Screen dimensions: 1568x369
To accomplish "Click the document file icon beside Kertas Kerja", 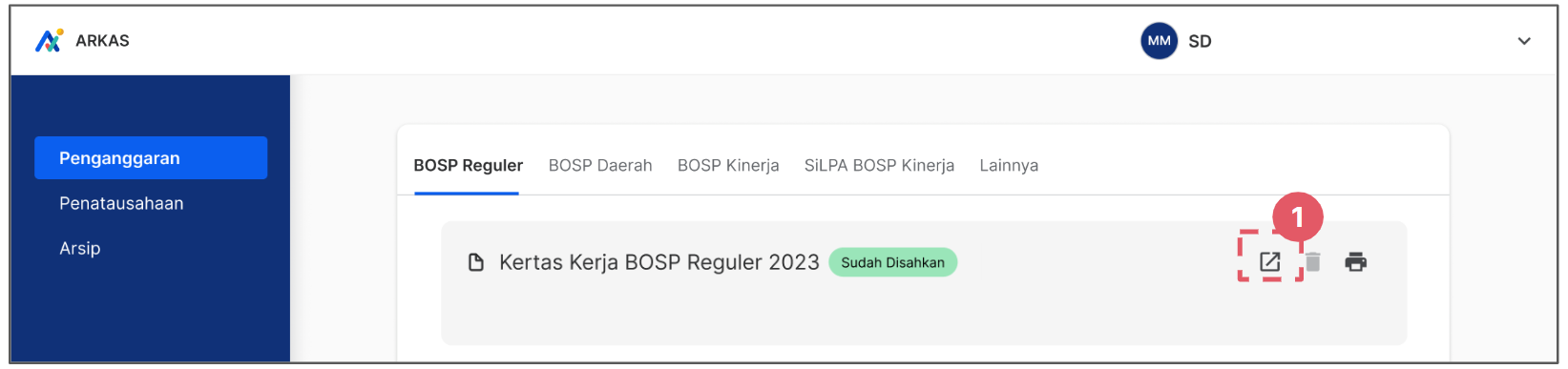I will tap(476, 262).
